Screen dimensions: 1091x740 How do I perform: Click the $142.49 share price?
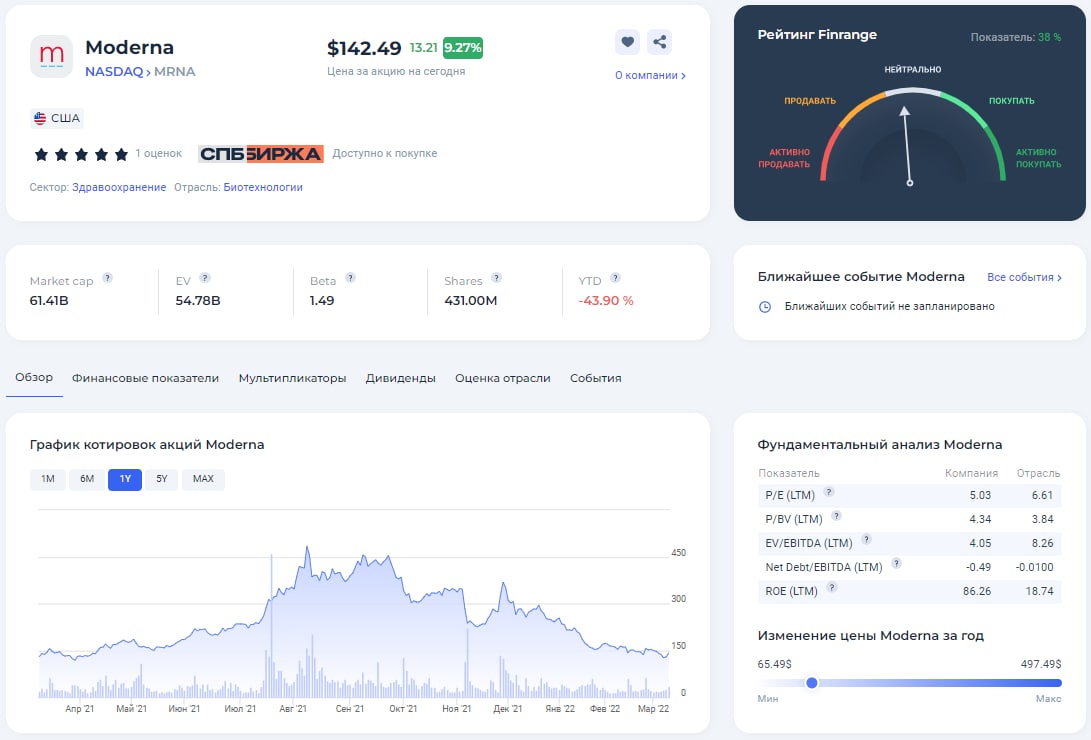pyautogui.click(x=364, y=48)
